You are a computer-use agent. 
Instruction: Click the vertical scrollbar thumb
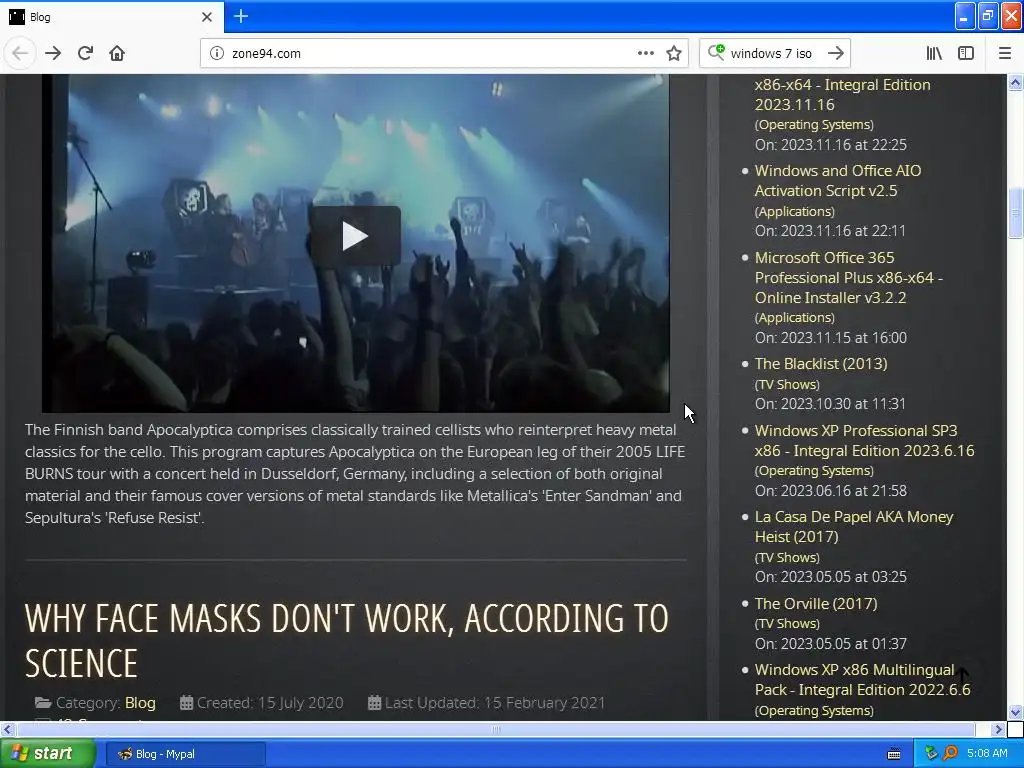[x=1015, y=213]
